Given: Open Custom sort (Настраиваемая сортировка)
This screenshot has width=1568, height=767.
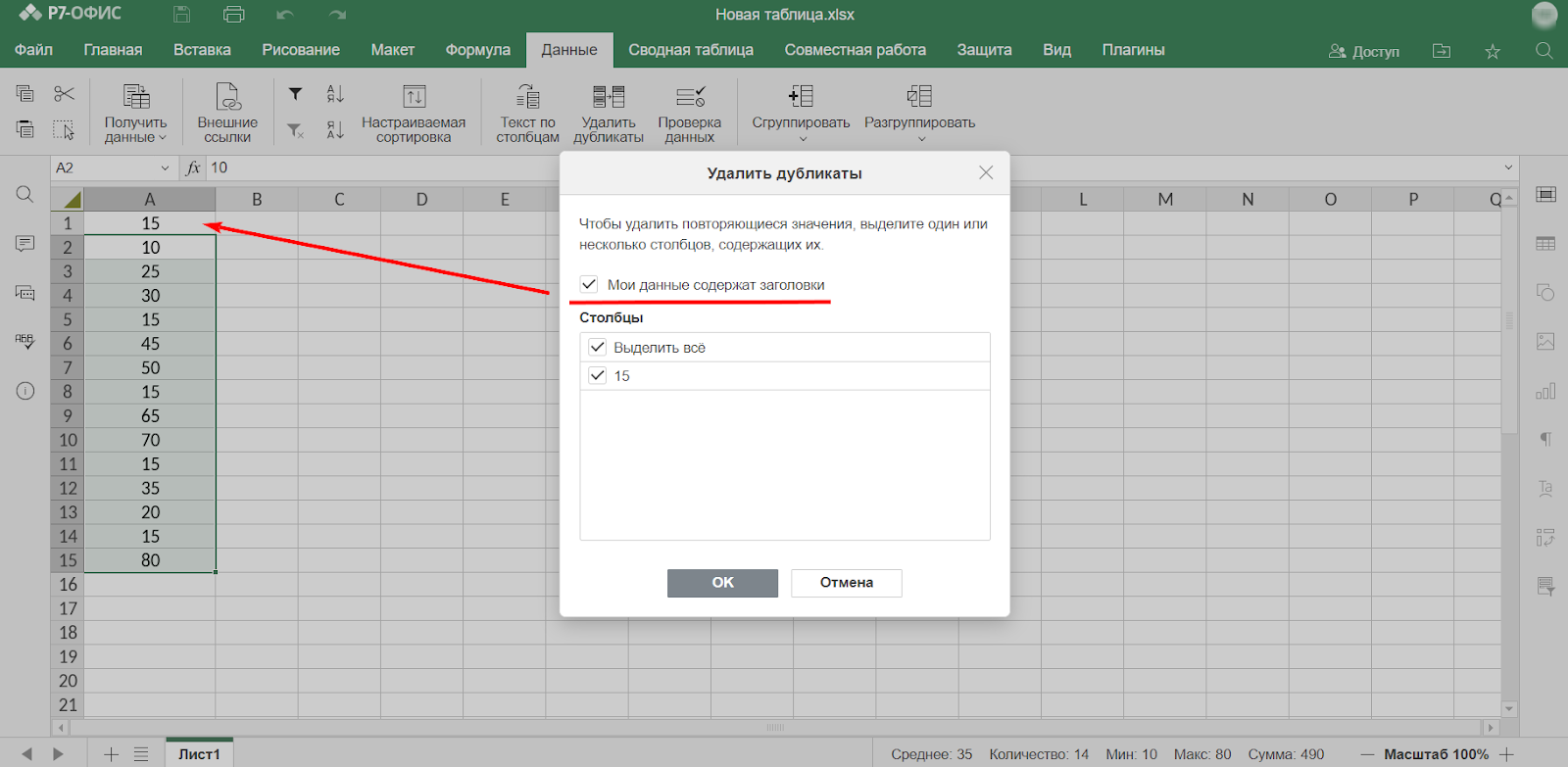Looking at the screenshot, I should click(x=414, y=113).
